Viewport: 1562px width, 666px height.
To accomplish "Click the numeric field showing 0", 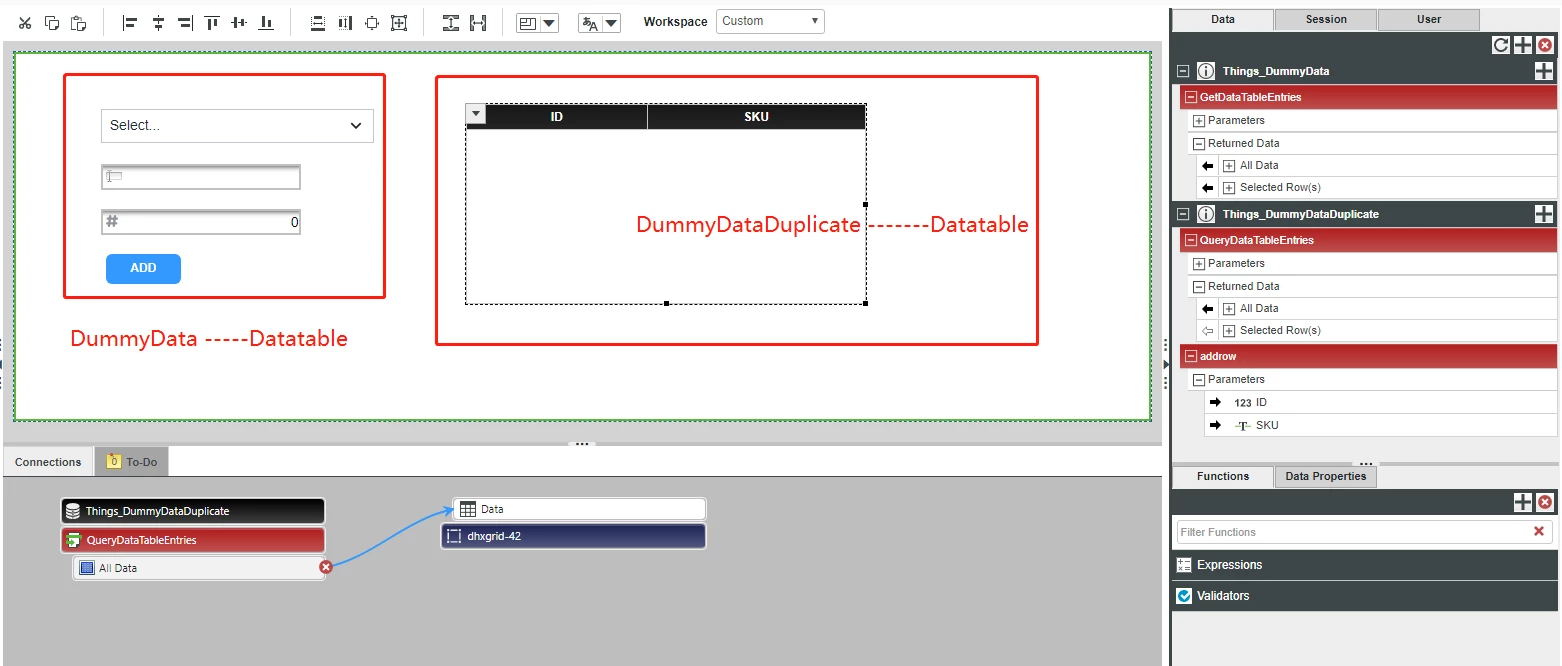I will (201, 222).
